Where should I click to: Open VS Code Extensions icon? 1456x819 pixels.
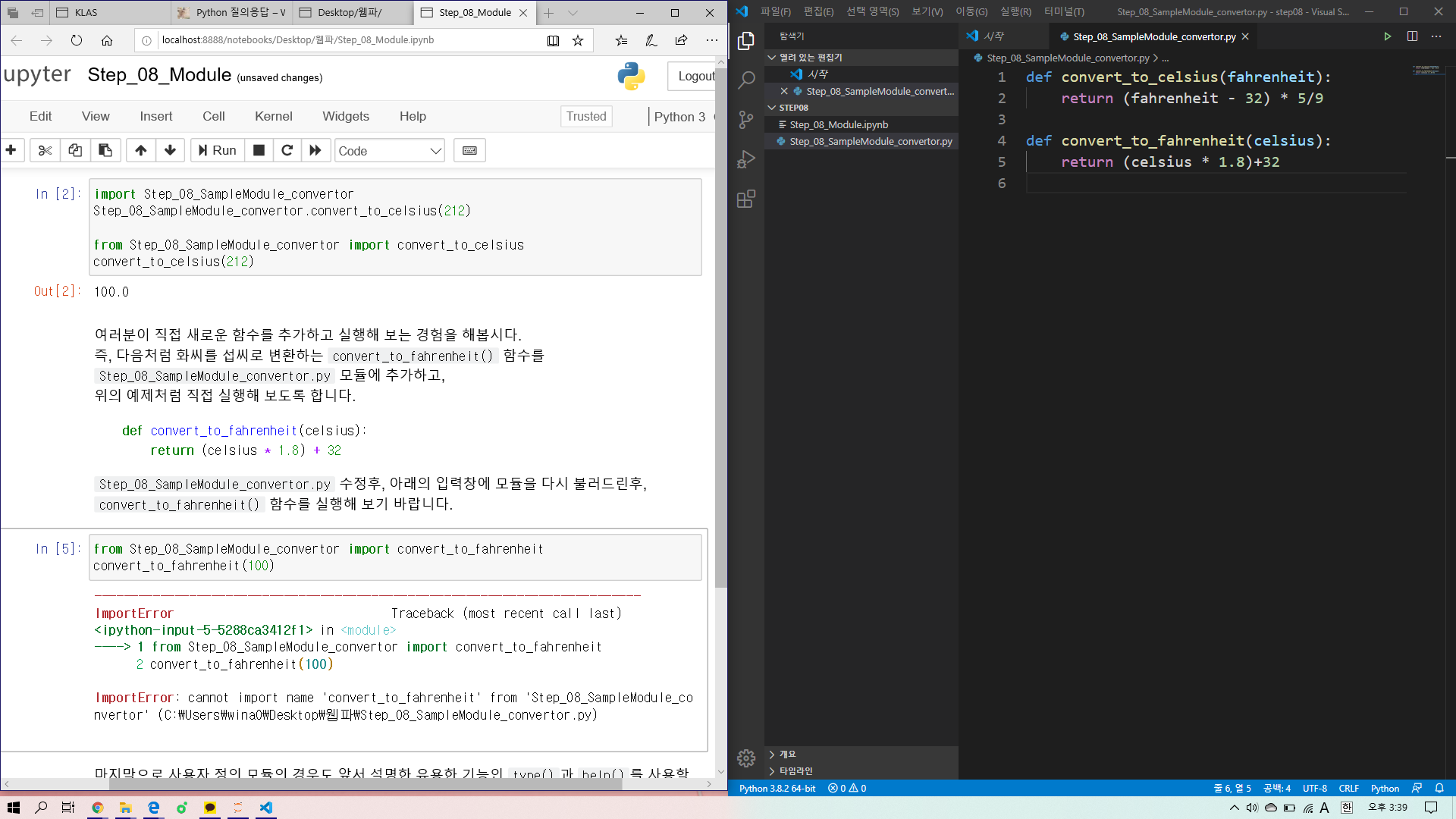click(746, 199)
